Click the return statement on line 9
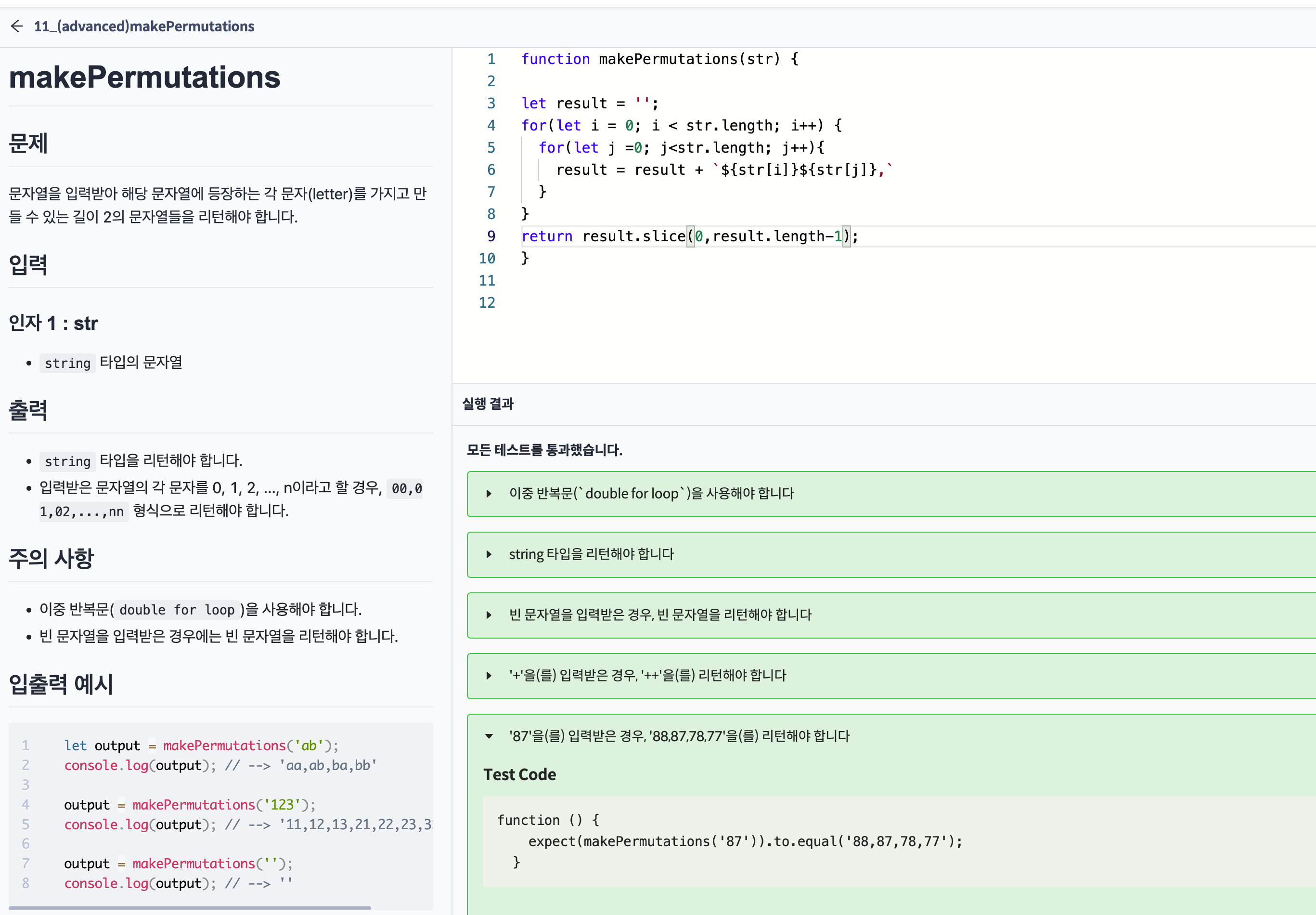1316x915 pixels. tap(690, 236)
